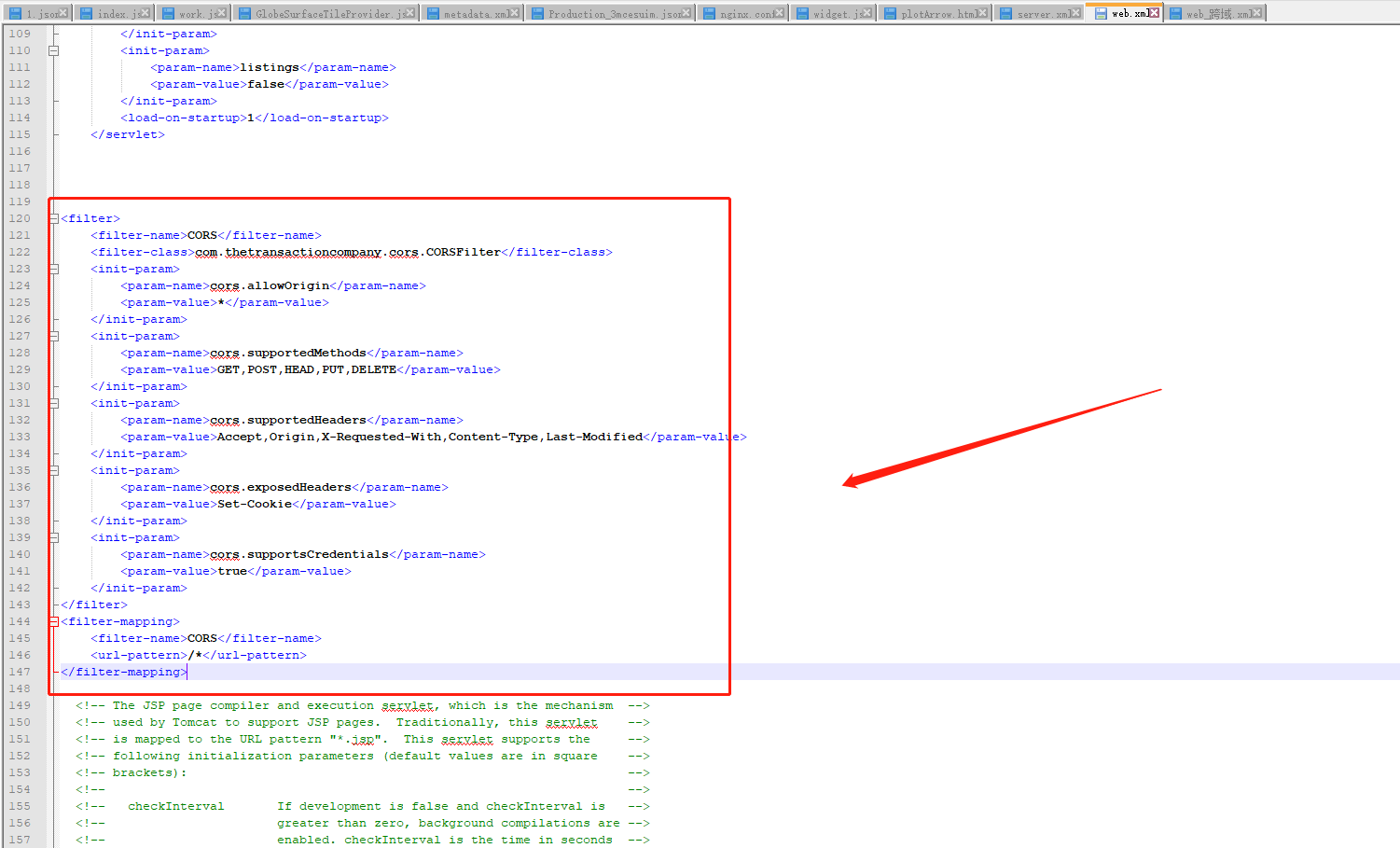This screenshot has height=848, width=1400.
Task: Collapse the cors.supportedMethods init-param block
Action: 53,335
